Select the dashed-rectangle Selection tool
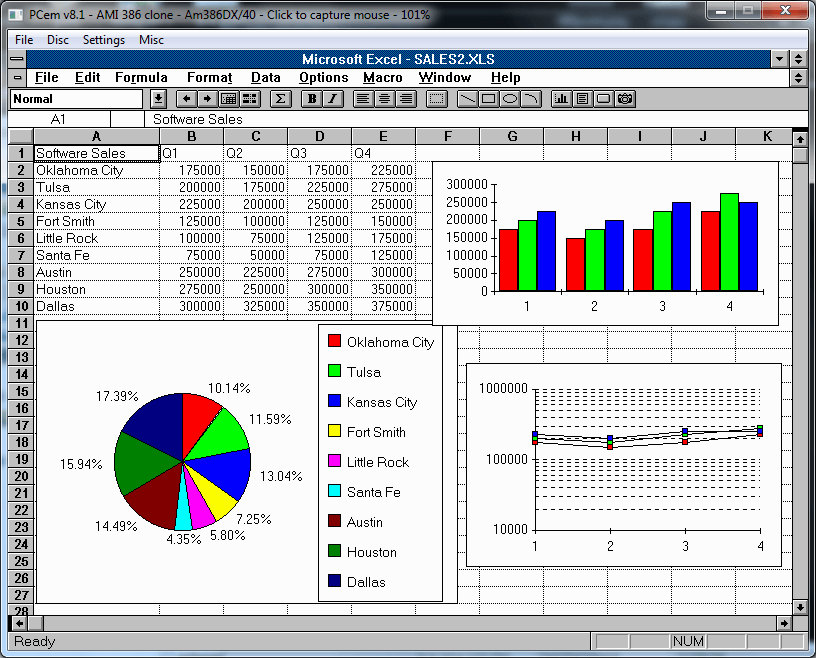This screenshot has height=658, width=816. point(437,99)
